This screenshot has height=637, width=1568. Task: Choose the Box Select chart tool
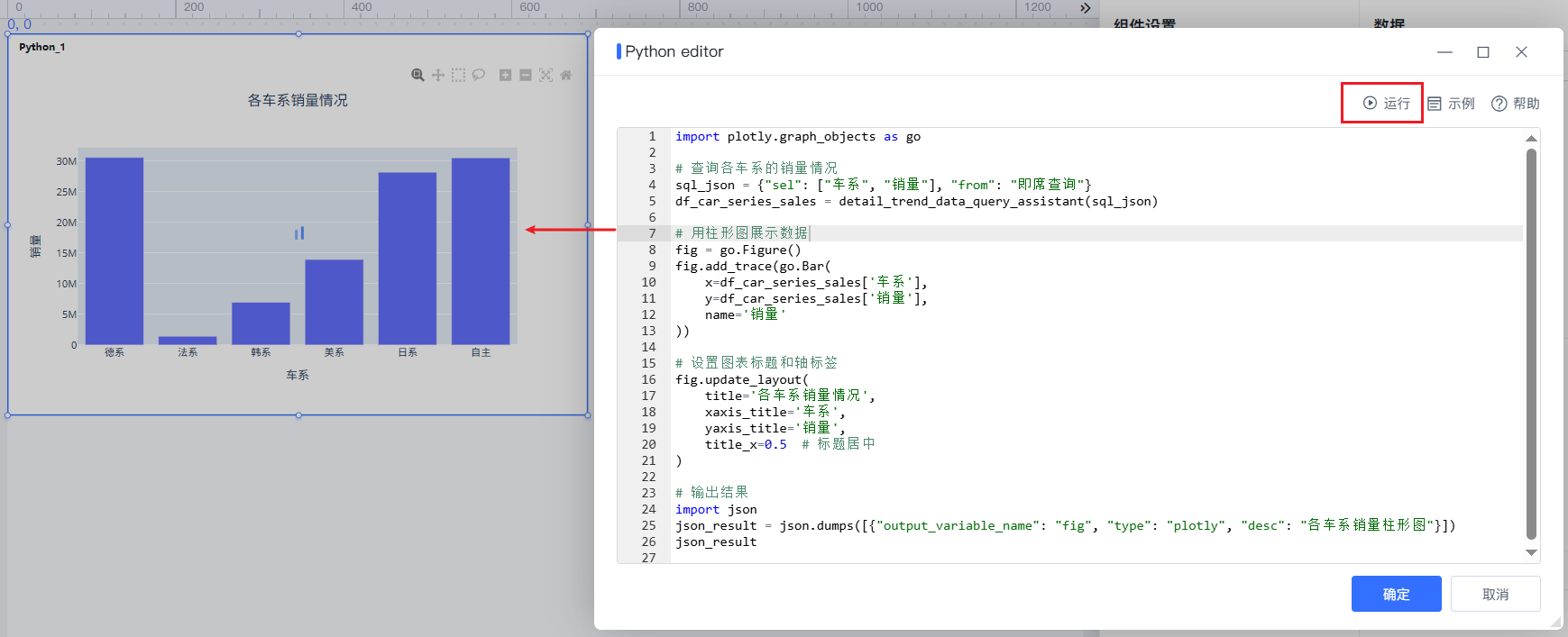458,75
